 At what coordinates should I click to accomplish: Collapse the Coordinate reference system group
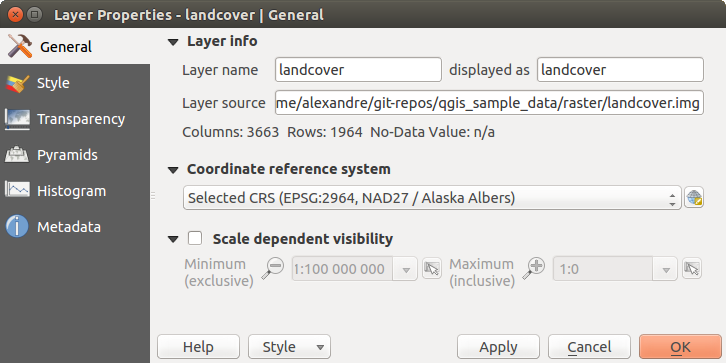[x=173, y=170]
